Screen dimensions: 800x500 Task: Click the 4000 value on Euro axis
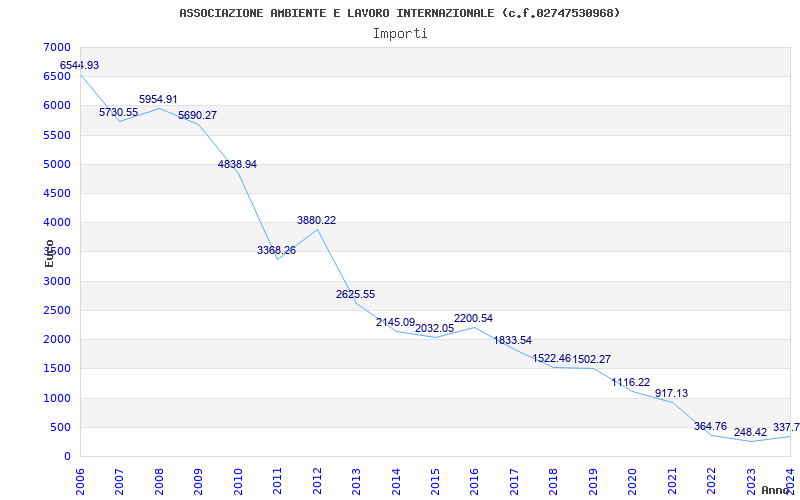click(58, 222)
